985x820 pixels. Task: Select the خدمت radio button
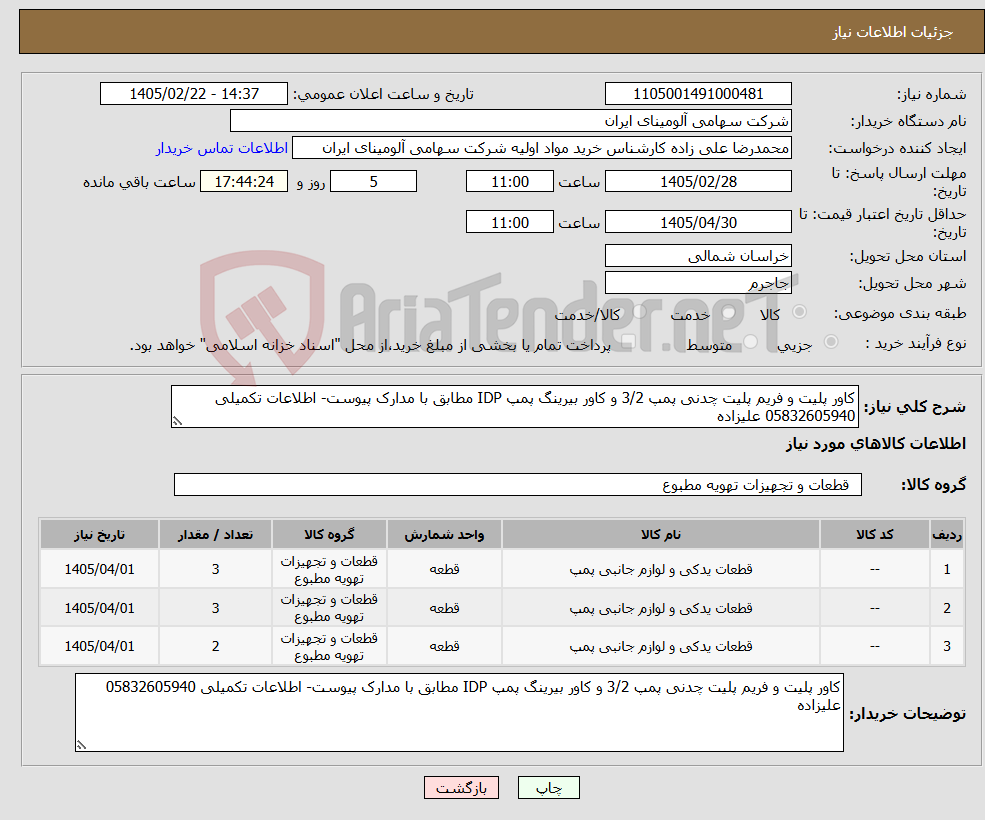[x=728, y=312]
